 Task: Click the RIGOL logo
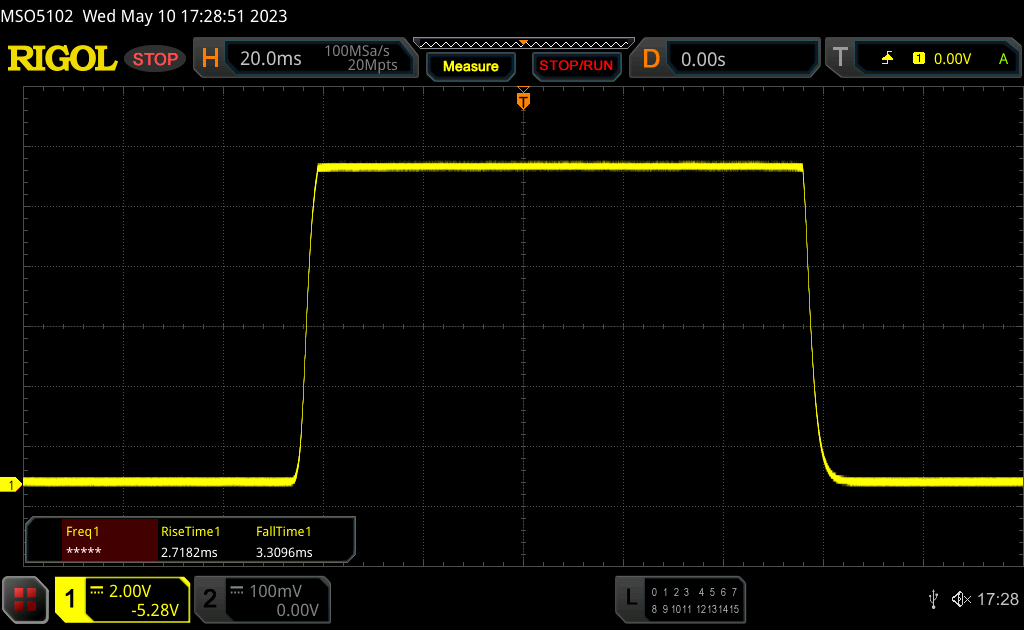pos(62,59)
